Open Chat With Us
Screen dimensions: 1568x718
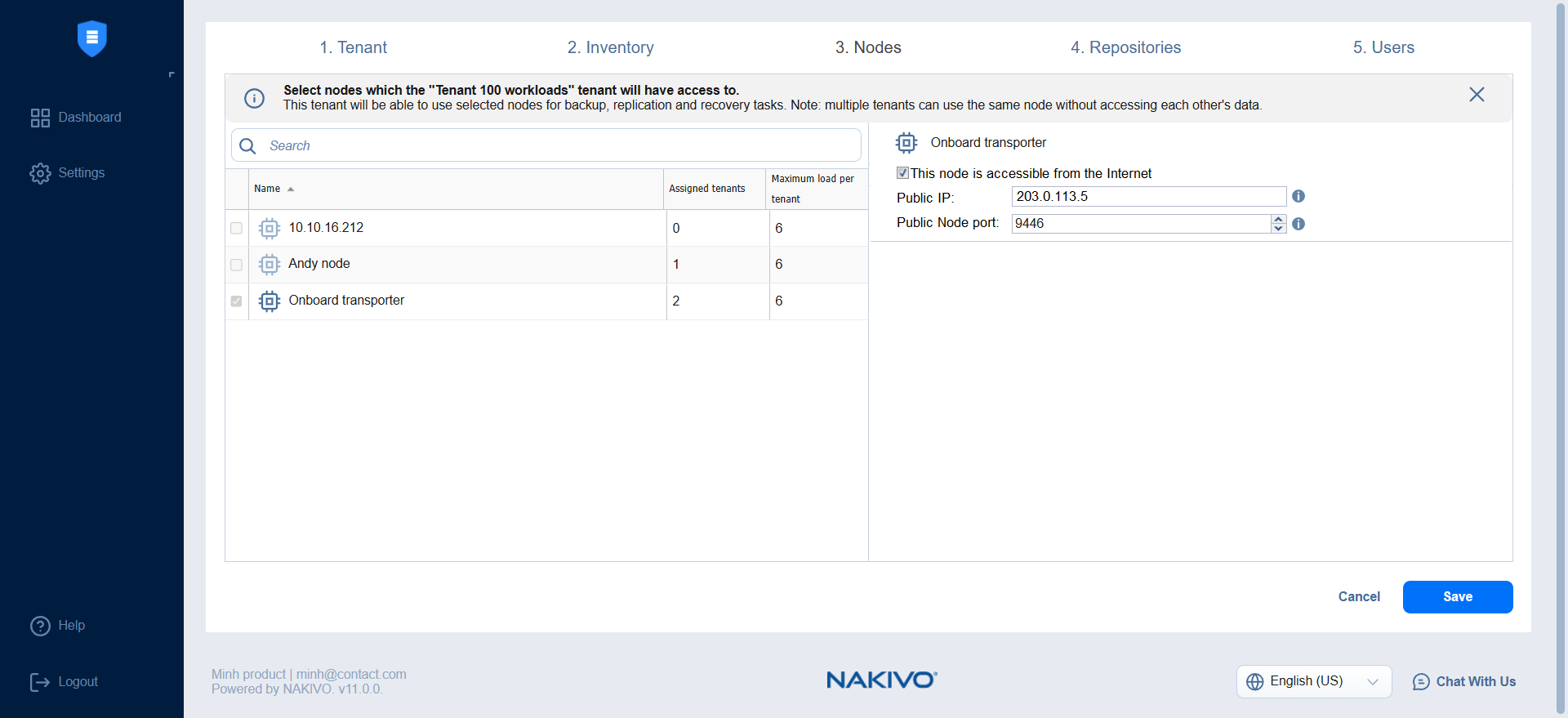tap(1464, 681)
